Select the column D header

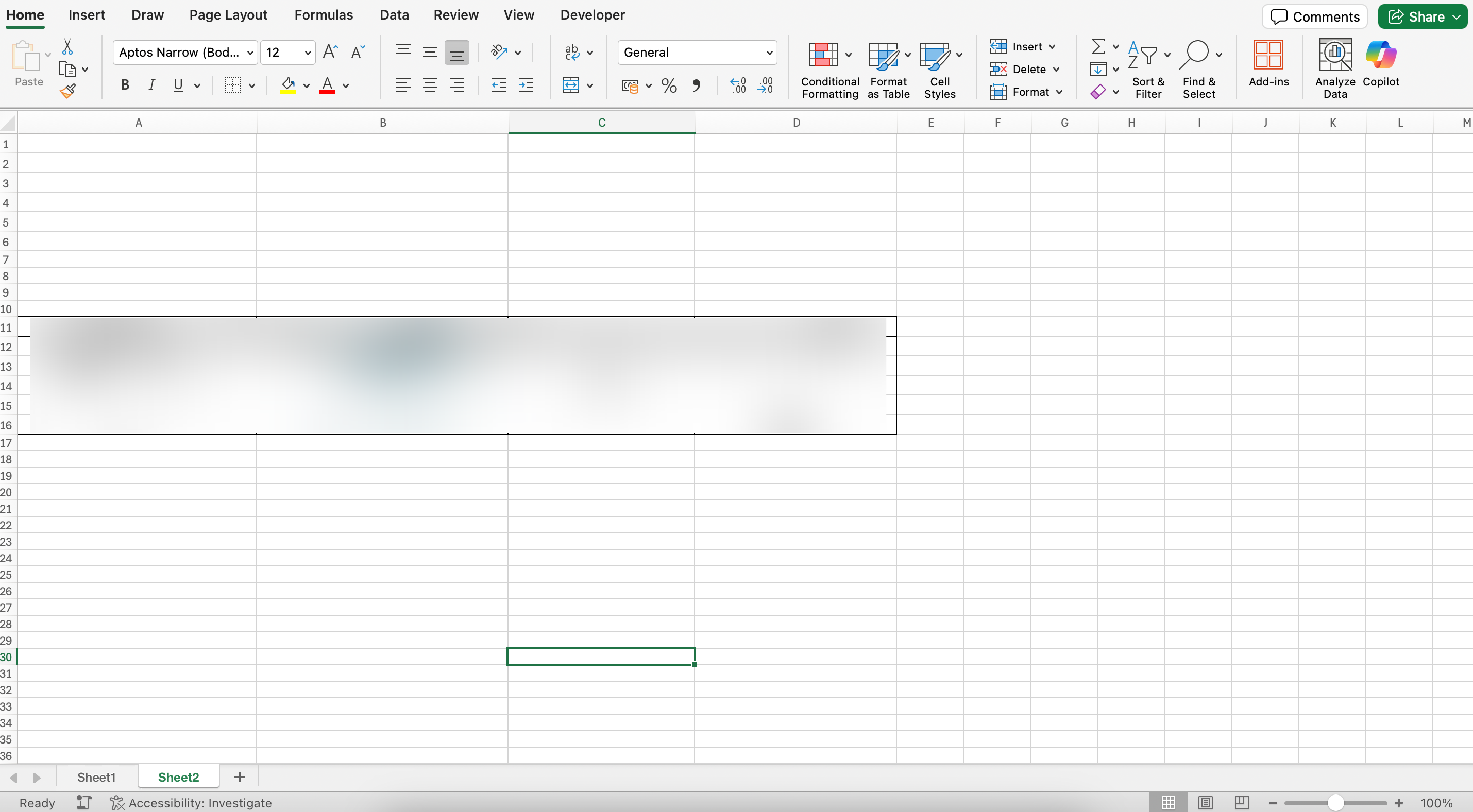click(796, 122)
